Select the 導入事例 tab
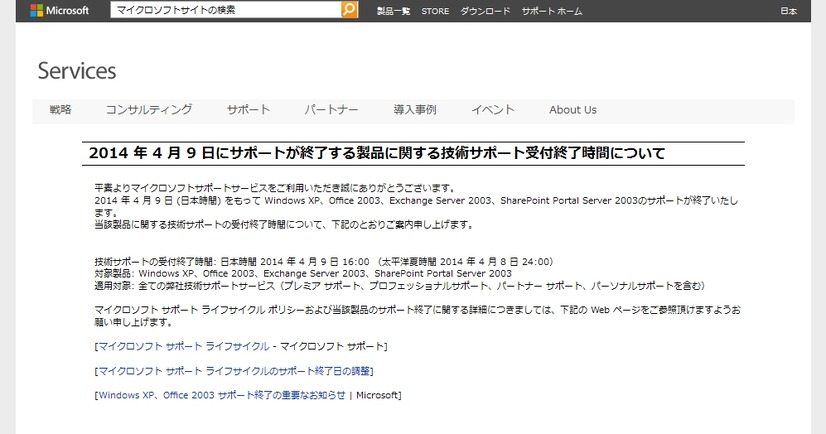The width and height of the screenshot is (826, 434). tap(415, 110)
